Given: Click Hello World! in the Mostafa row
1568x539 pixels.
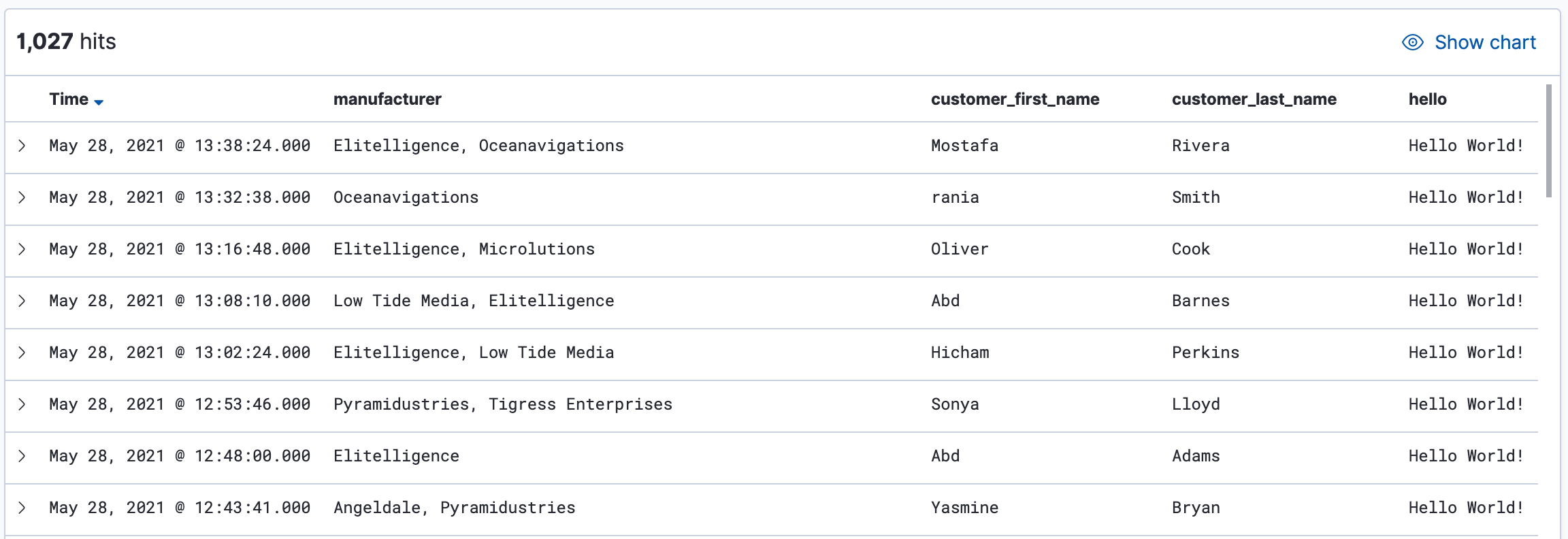Looking at the screenshot, I should pos(1466,146).
